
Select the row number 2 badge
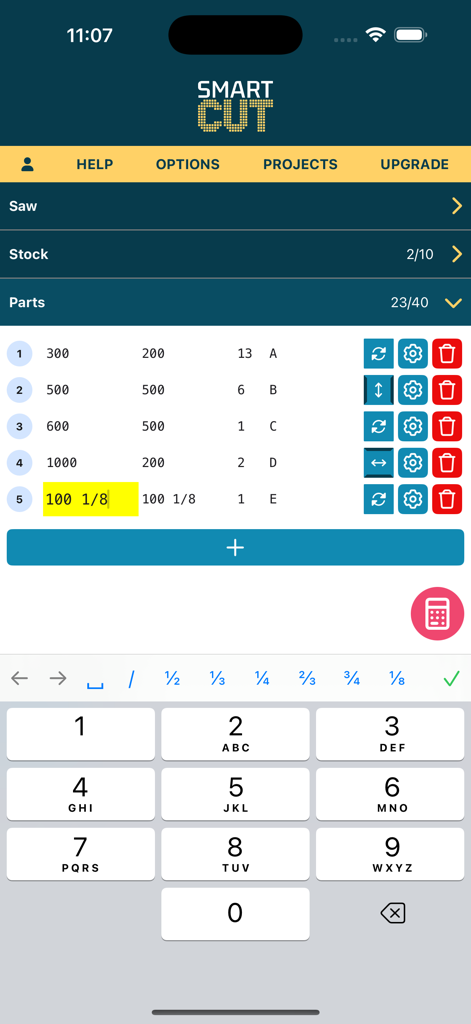click(x=20, y=390)
